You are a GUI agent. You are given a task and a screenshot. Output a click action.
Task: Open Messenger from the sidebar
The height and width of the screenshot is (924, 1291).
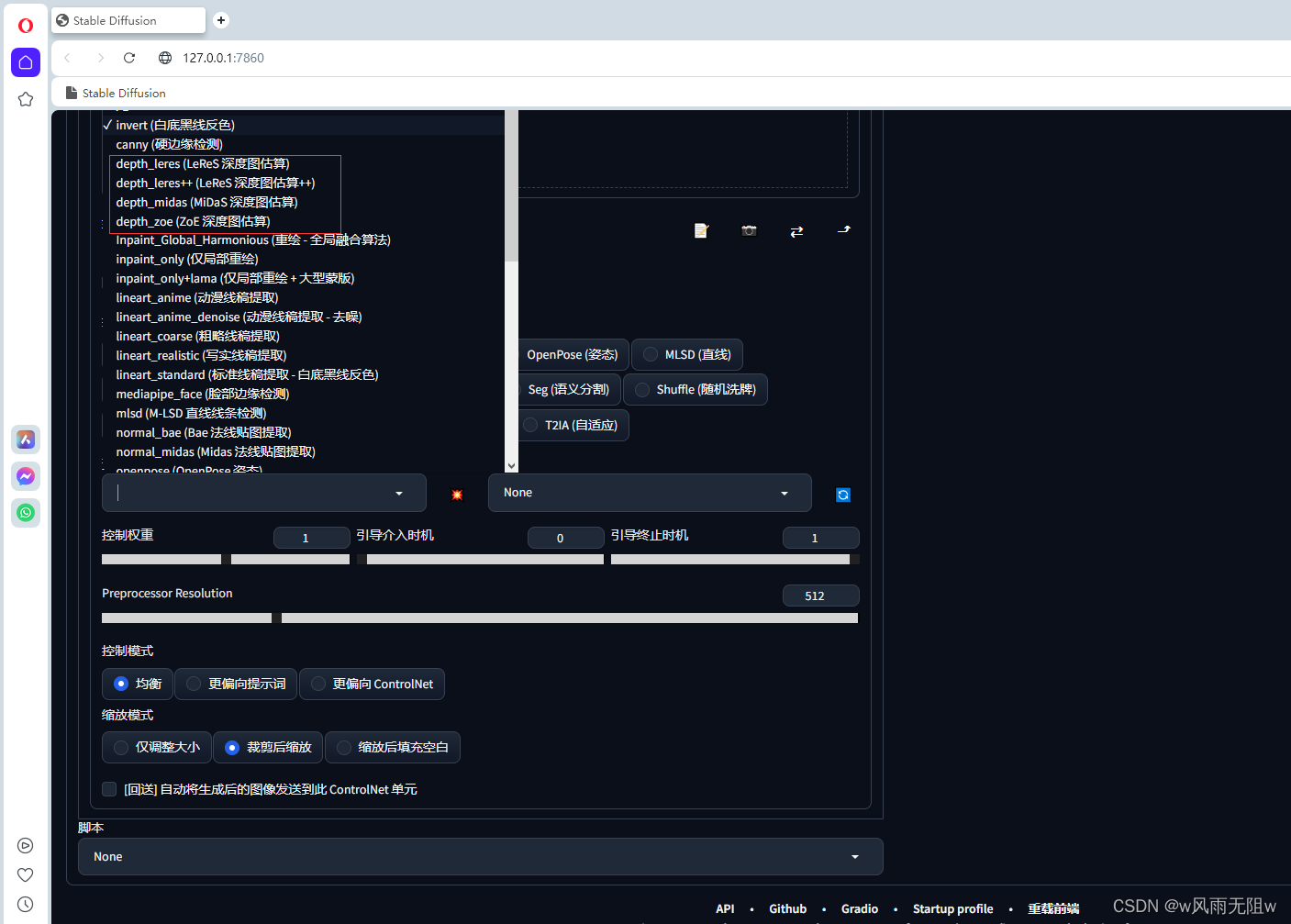click(26, 476)
